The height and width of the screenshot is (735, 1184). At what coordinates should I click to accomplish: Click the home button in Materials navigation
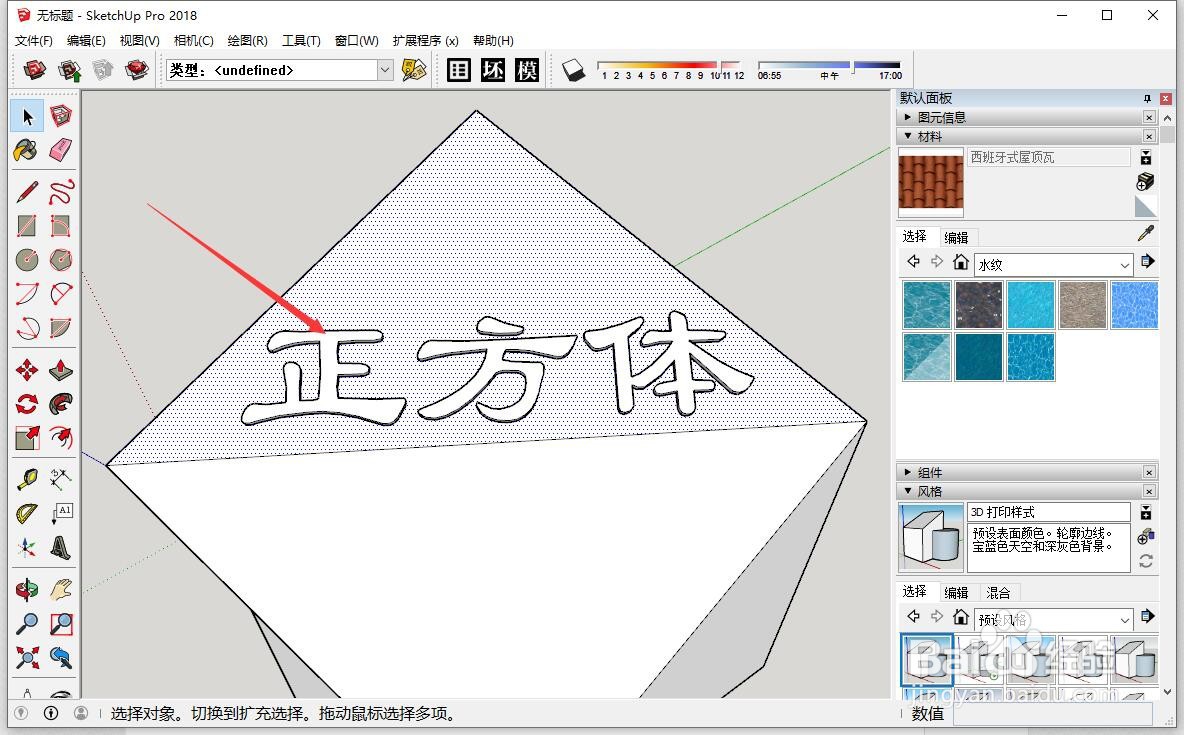(961, 262)
